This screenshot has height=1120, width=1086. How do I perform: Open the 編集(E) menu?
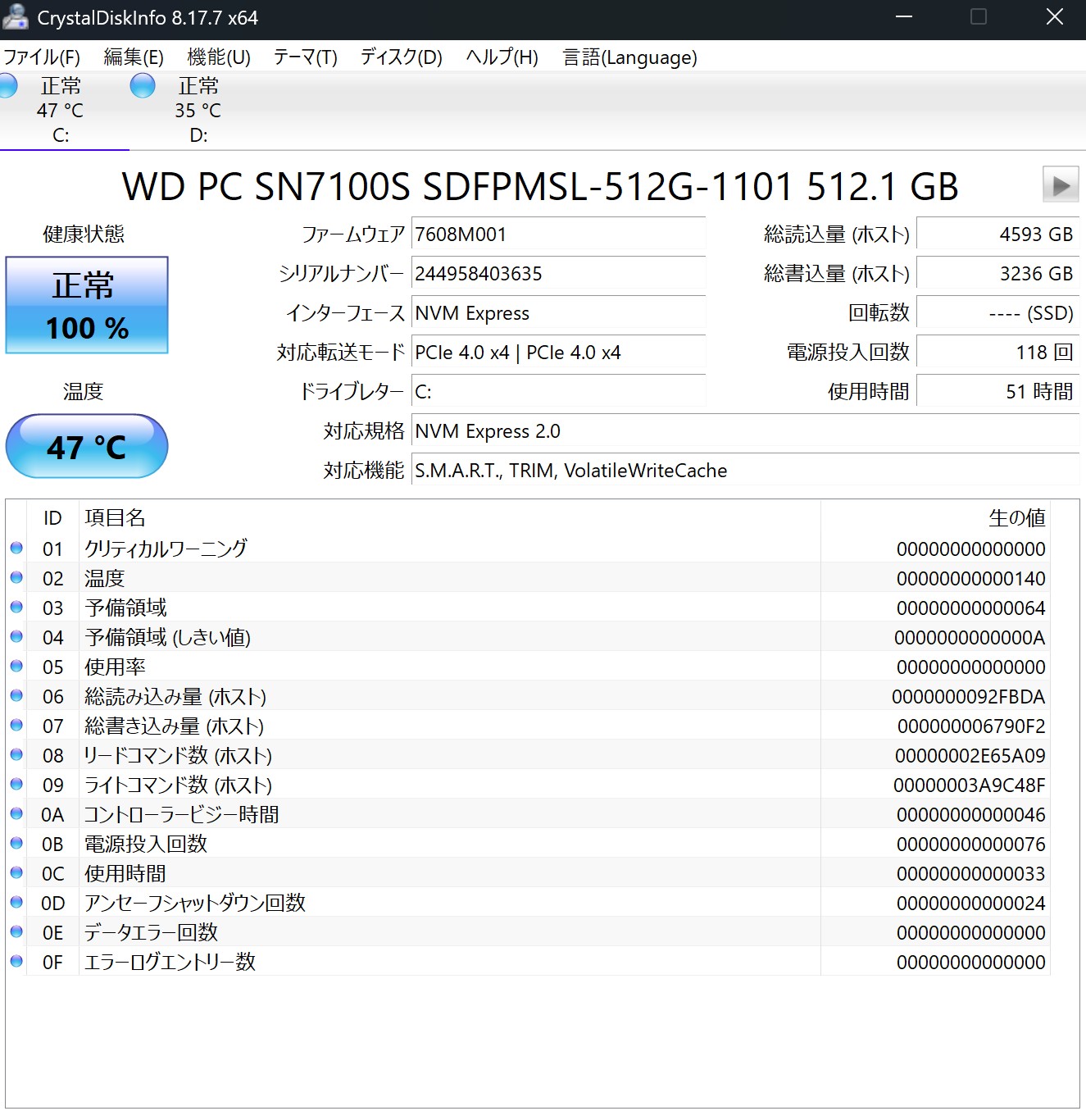coord(134,57)
